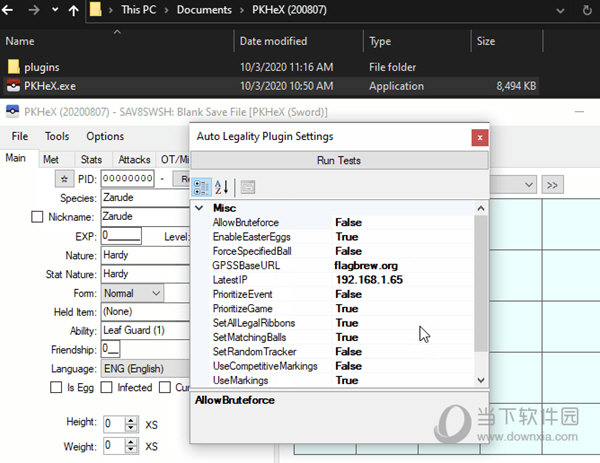Check the Infected checkbox
600x463 pixels.
pos(106,387)
